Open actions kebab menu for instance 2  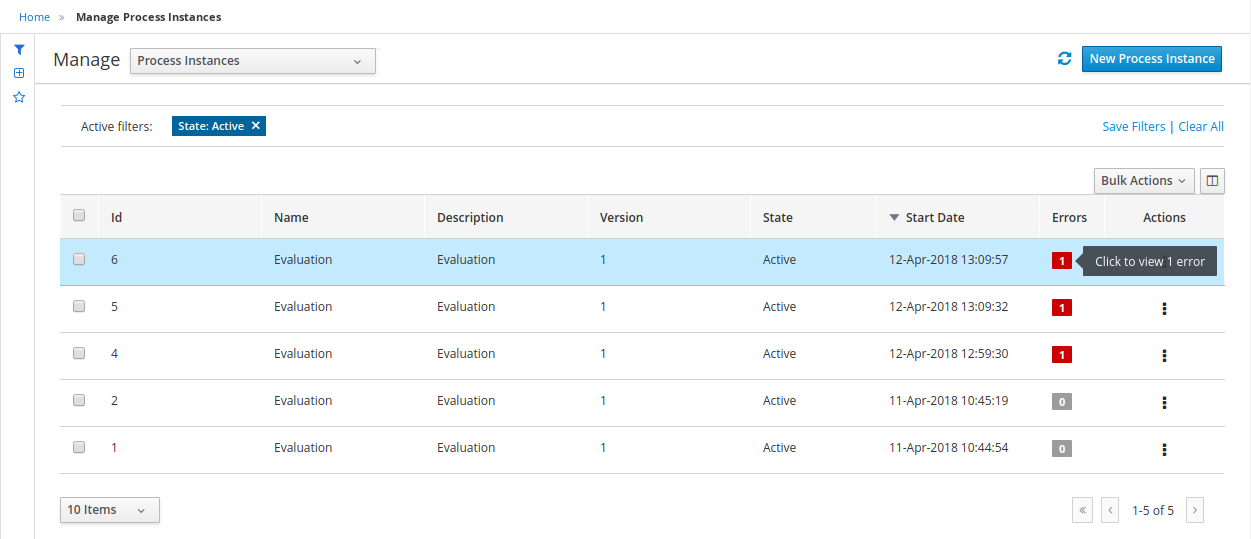[x=1164, y=402]
